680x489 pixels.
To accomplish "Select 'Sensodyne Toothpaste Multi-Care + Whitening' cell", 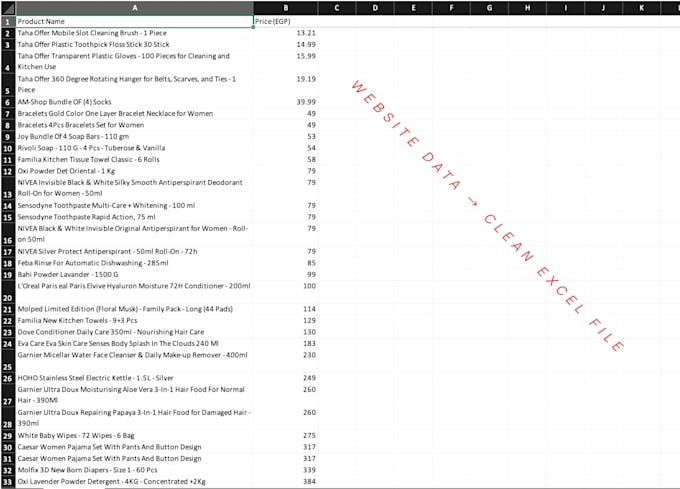I will pyautogui.click(x=134, y=205).
